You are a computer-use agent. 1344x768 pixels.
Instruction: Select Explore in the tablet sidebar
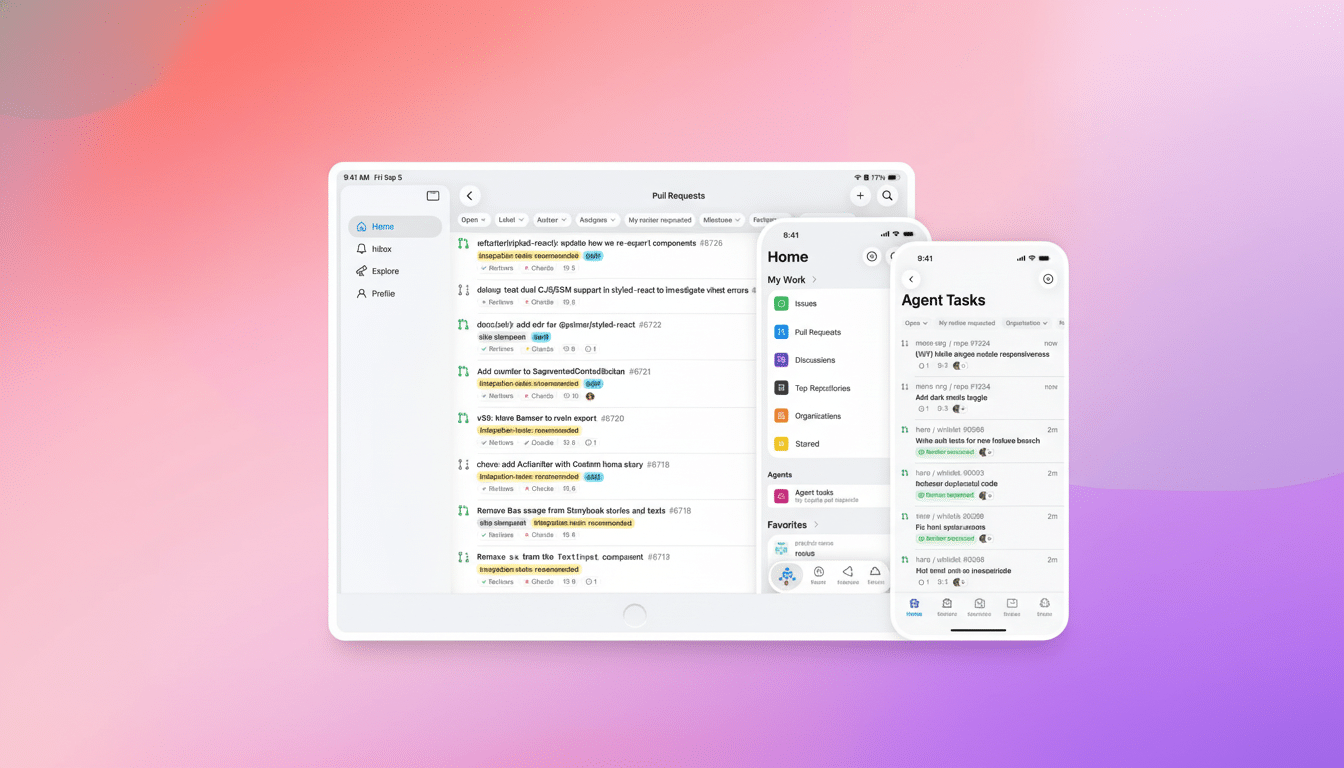click(384, 271)
